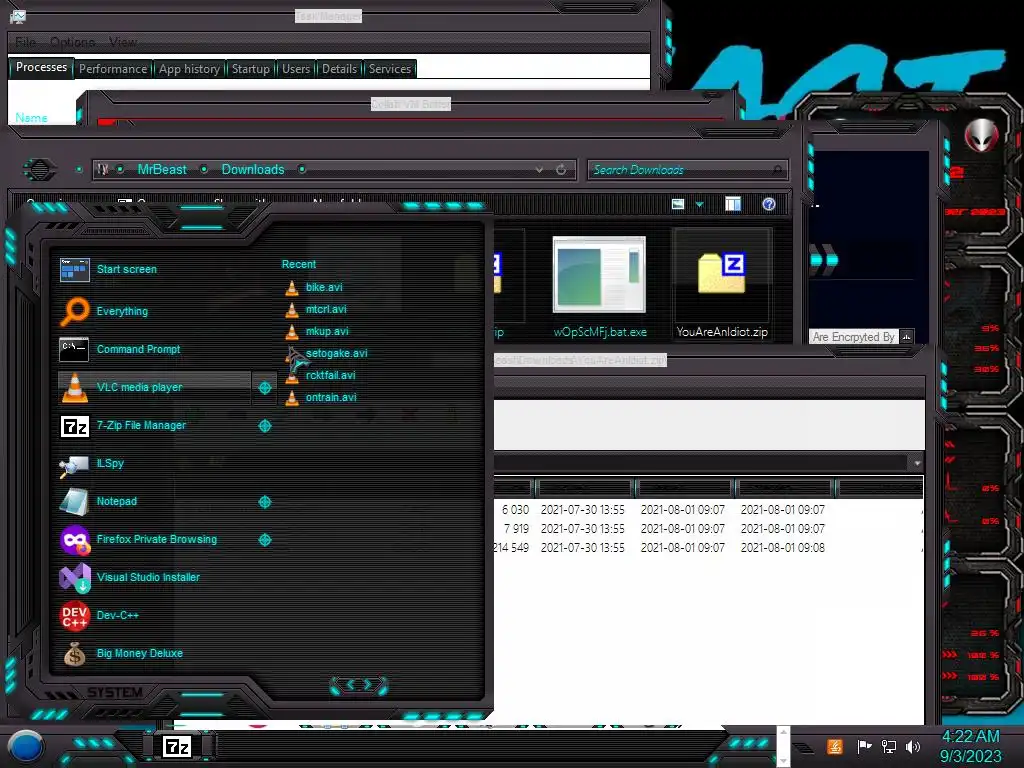Launch Everything search app
Image resolution: width=1024 pixels, height=768 pixels.
[155, 311]
